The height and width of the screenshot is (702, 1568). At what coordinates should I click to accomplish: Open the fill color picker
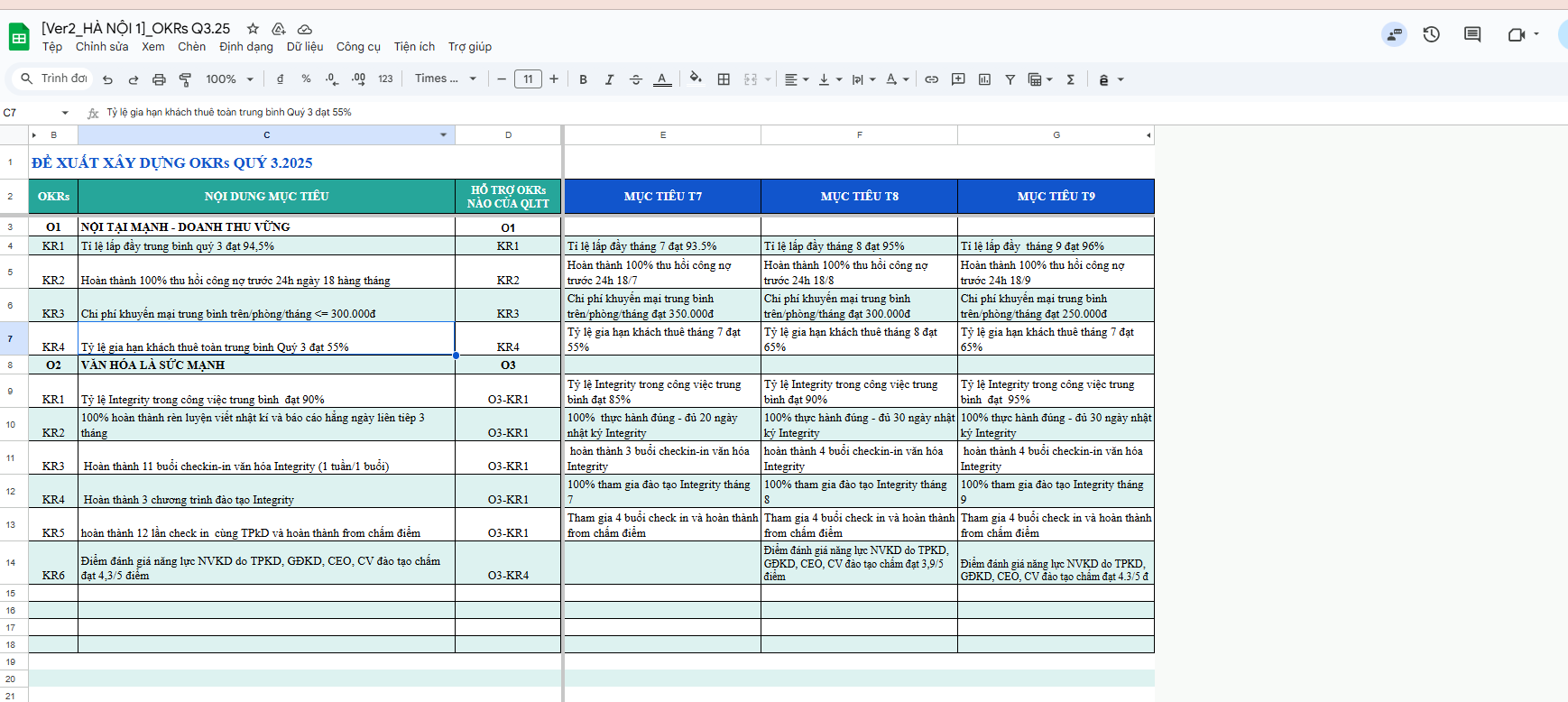pyautogui.click(x=695, y=79)
